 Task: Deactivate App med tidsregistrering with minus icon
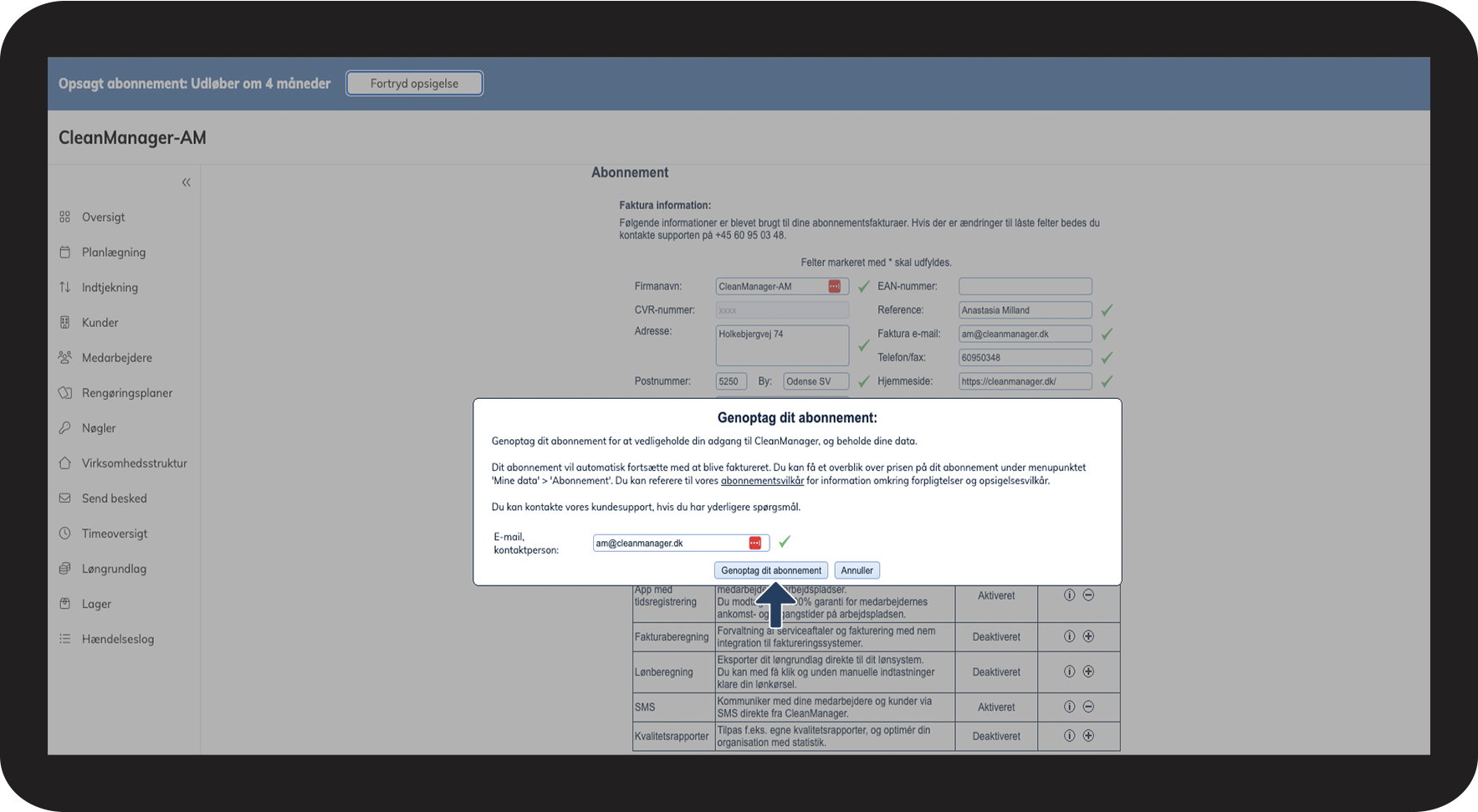point(1088,595)
